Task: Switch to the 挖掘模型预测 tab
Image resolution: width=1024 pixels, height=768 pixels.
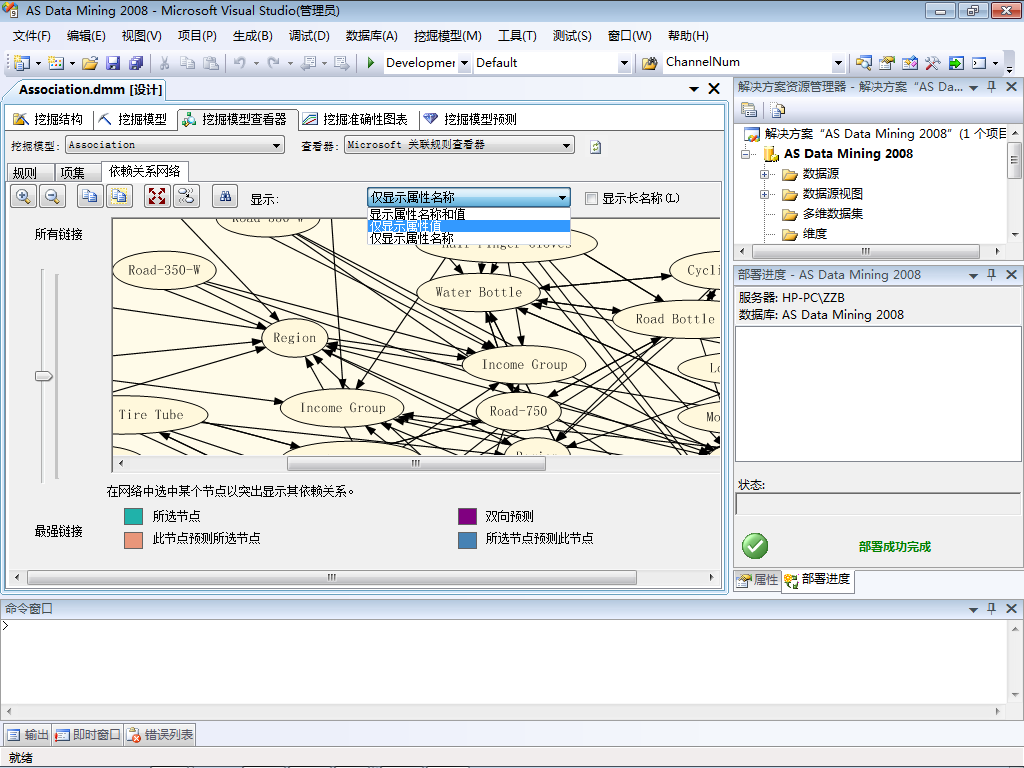Action: tap(470, 119)
